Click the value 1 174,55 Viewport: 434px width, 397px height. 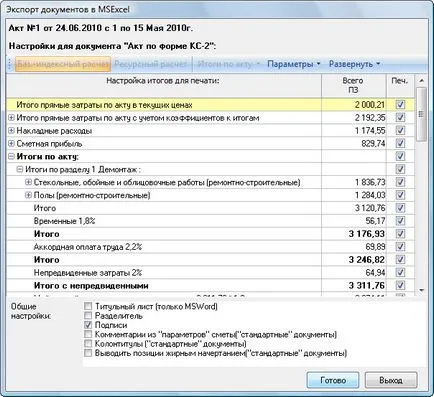(370, 131)
